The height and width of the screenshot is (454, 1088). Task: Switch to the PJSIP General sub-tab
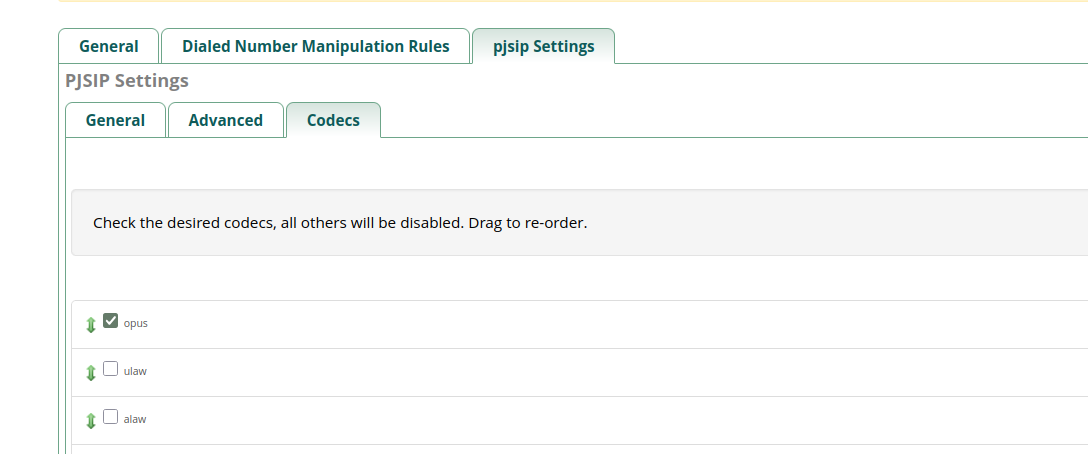[115, 120]
